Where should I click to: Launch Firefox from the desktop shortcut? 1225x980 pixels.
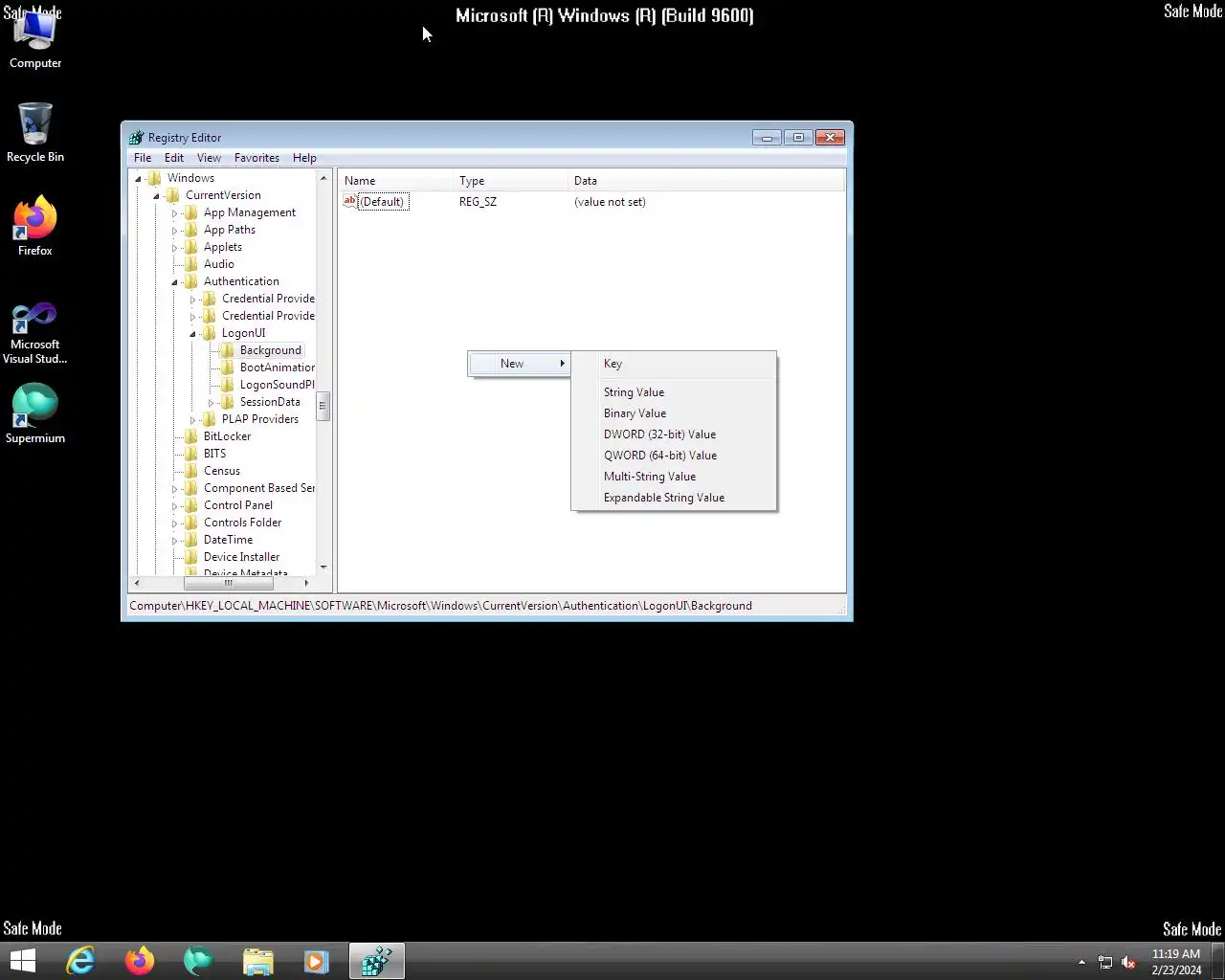[35, 226]
